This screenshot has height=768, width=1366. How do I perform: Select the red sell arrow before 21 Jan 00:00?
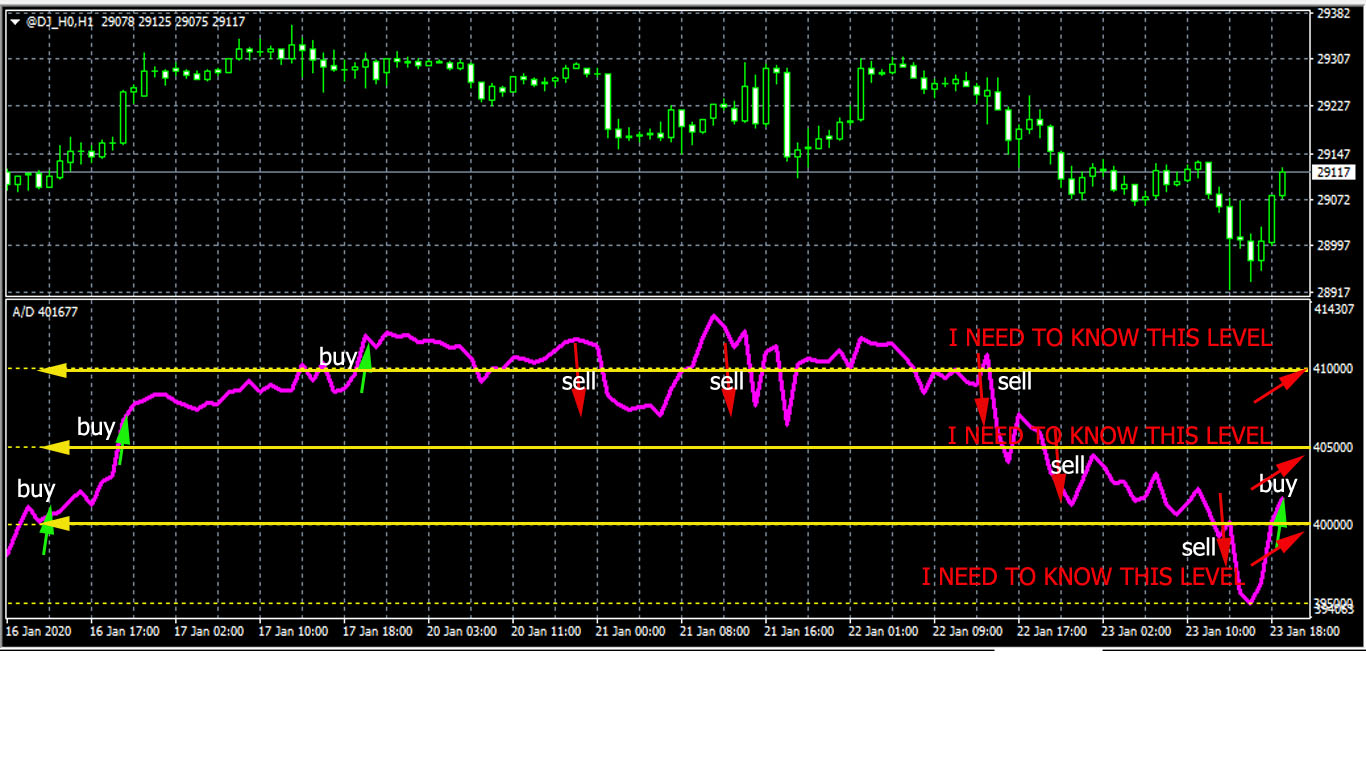tap(578, 378)
